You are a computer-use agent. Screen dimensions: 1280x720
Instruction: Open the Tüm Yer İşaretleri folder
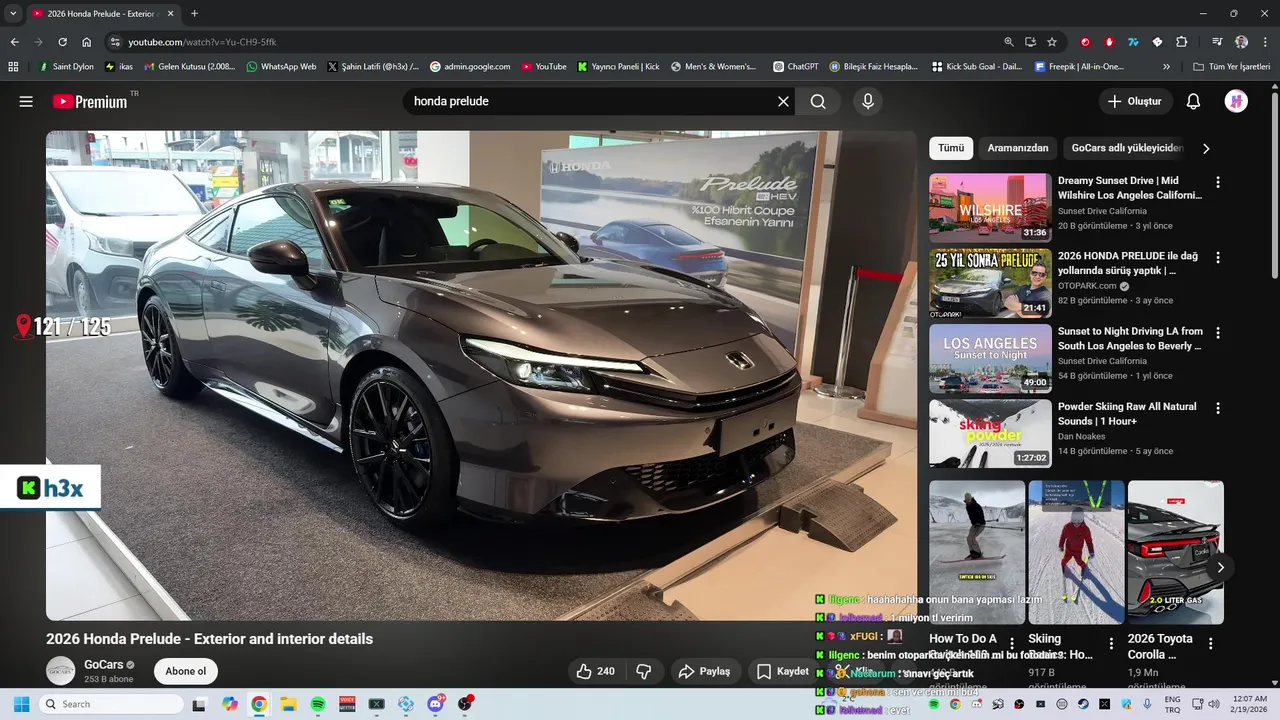coord(1232,67)
